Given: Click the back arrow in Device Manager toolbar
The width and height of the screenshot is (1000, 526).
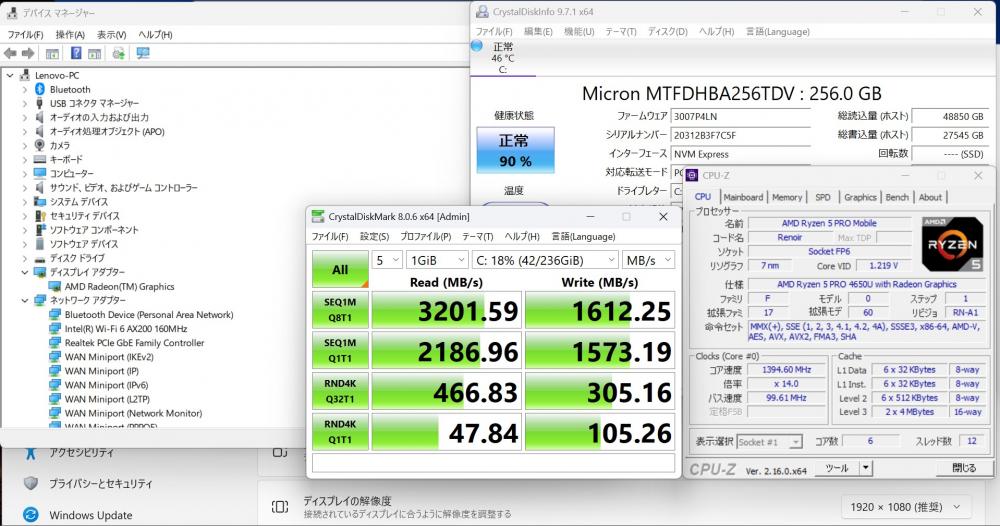Looking at the screenshot, I should point(10,54).
